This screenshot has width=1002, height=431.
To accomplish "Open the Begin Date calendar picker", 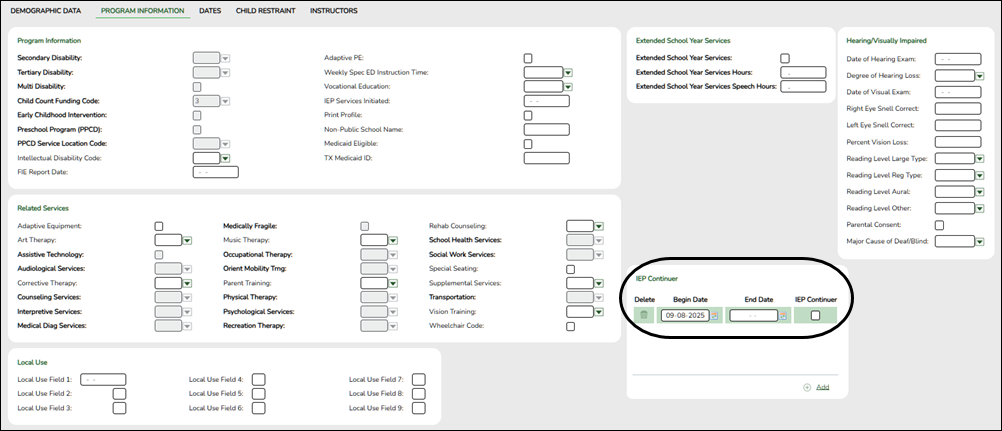I will click(x=714, y=316).
